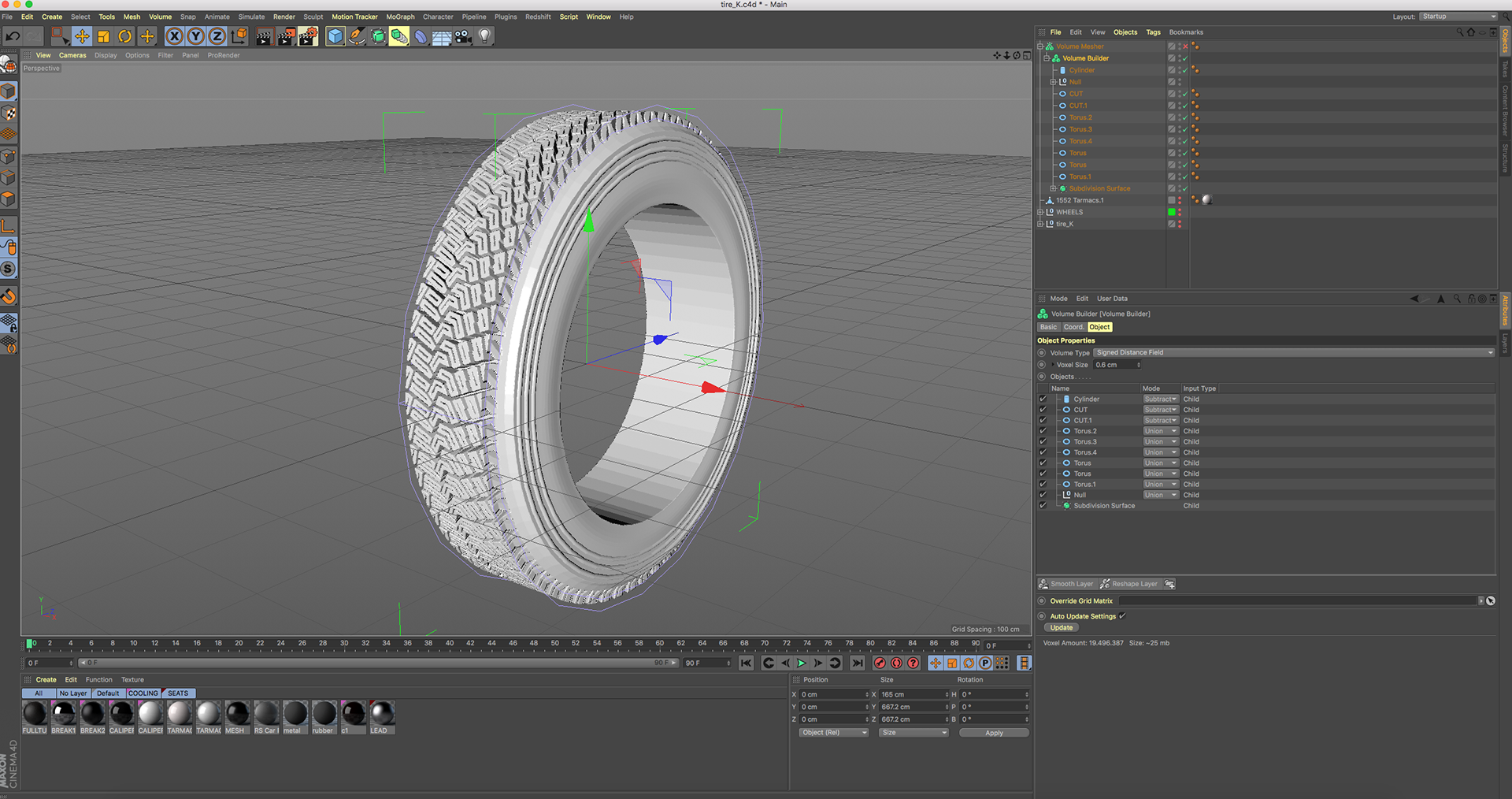
Task: Open the Volume Type dropdown
Action: pos(1294,353)
